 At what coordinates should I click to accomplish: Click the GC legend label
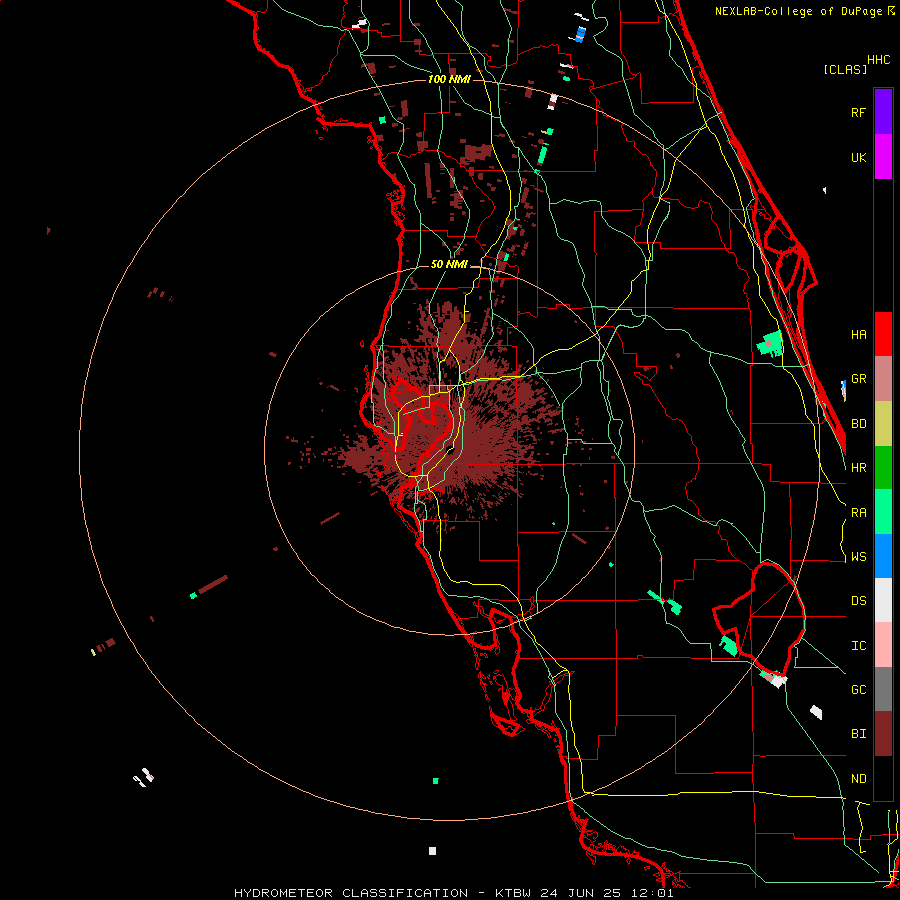point(858,690)
